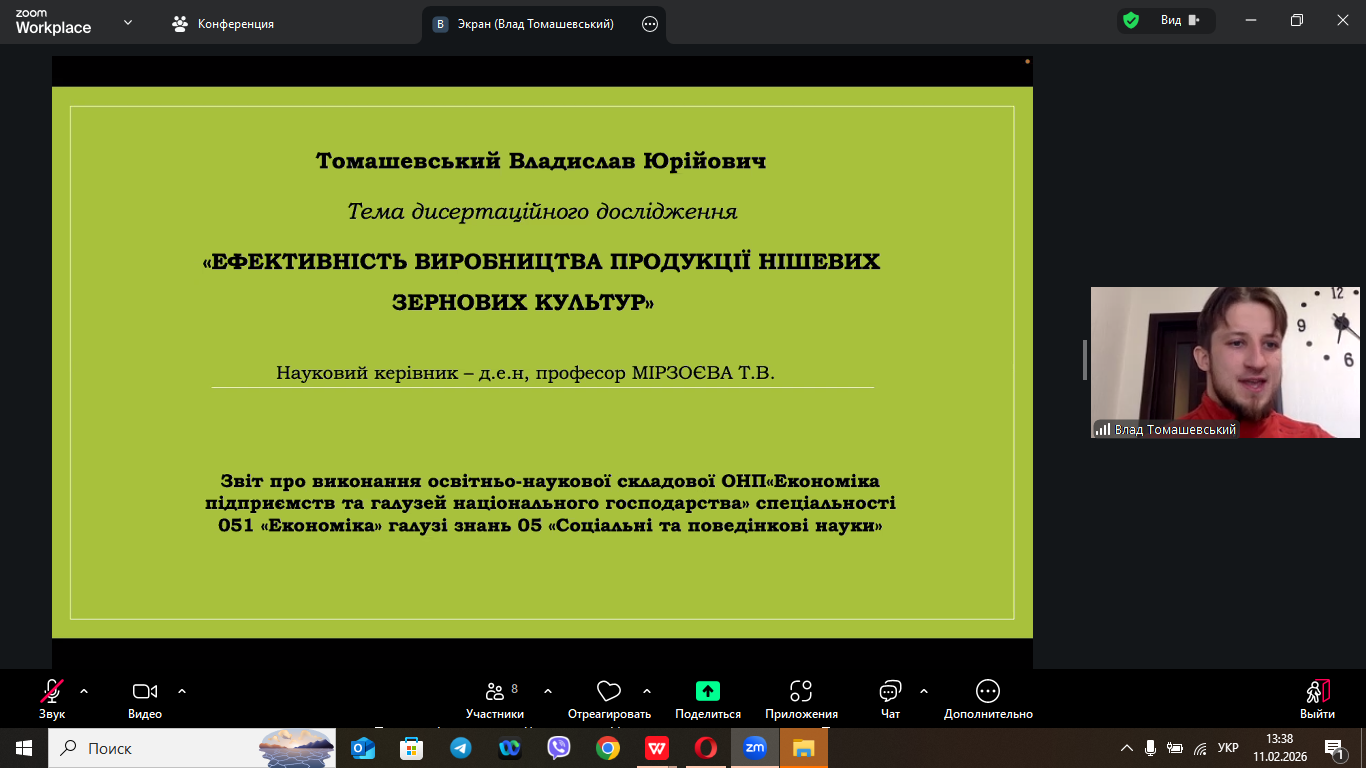Open the Вид view layout menu

pos(1181,21)
